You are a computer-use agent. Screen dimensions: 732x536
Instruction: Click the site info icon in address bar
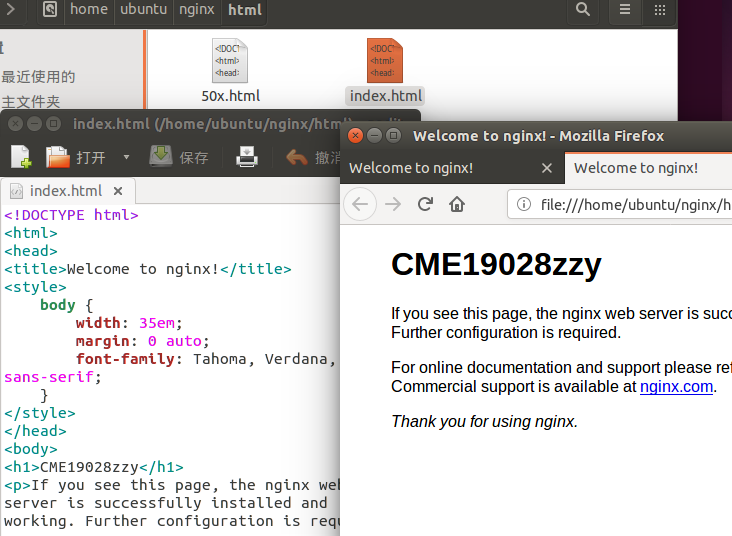coord(524,205)
